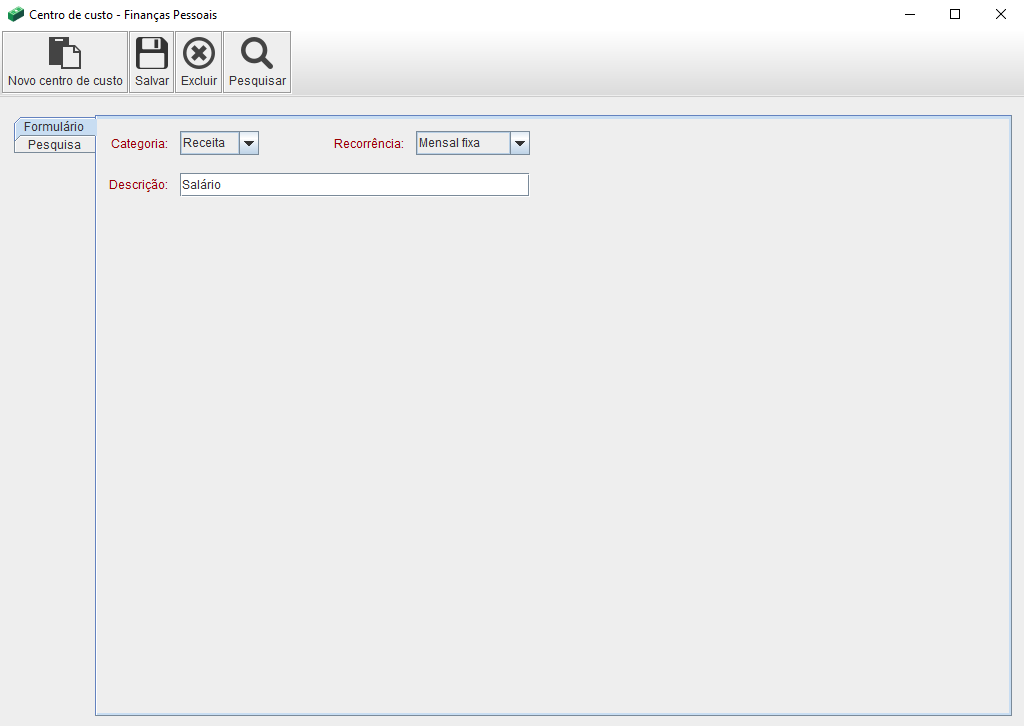
Task: Expand the Recorrência dropdown arrow
Action: (519, 144)
